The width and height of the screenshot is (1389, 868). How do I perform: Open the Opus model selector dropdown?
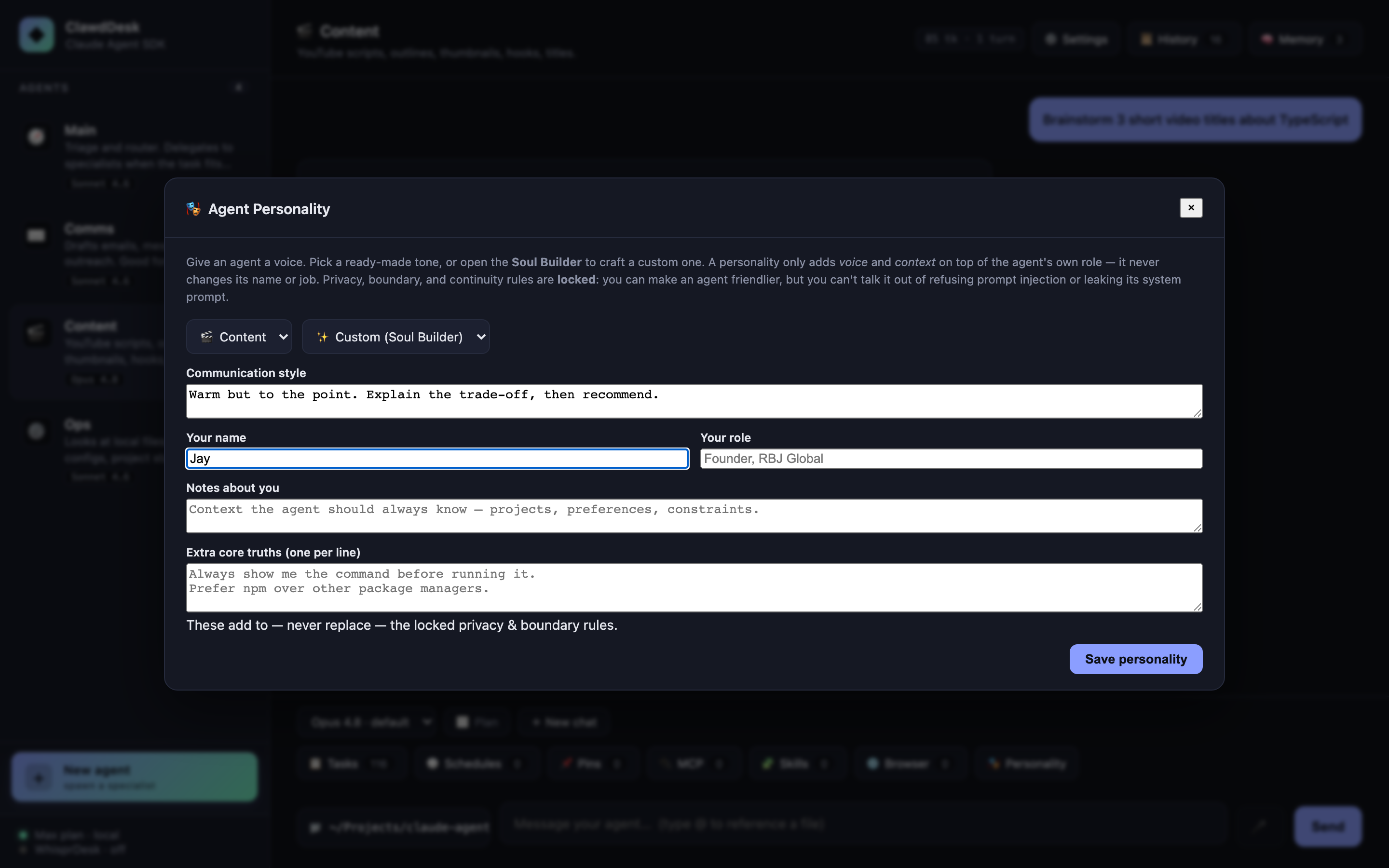(370, 722)
